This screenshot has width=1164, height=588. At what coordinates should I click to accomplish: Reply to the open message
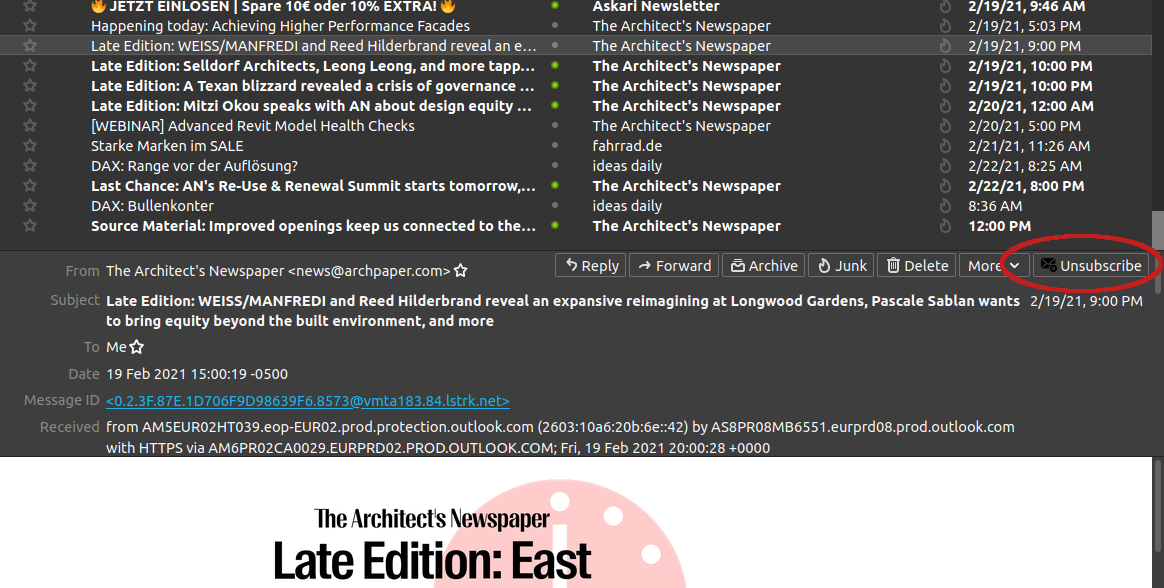point(591,265)
